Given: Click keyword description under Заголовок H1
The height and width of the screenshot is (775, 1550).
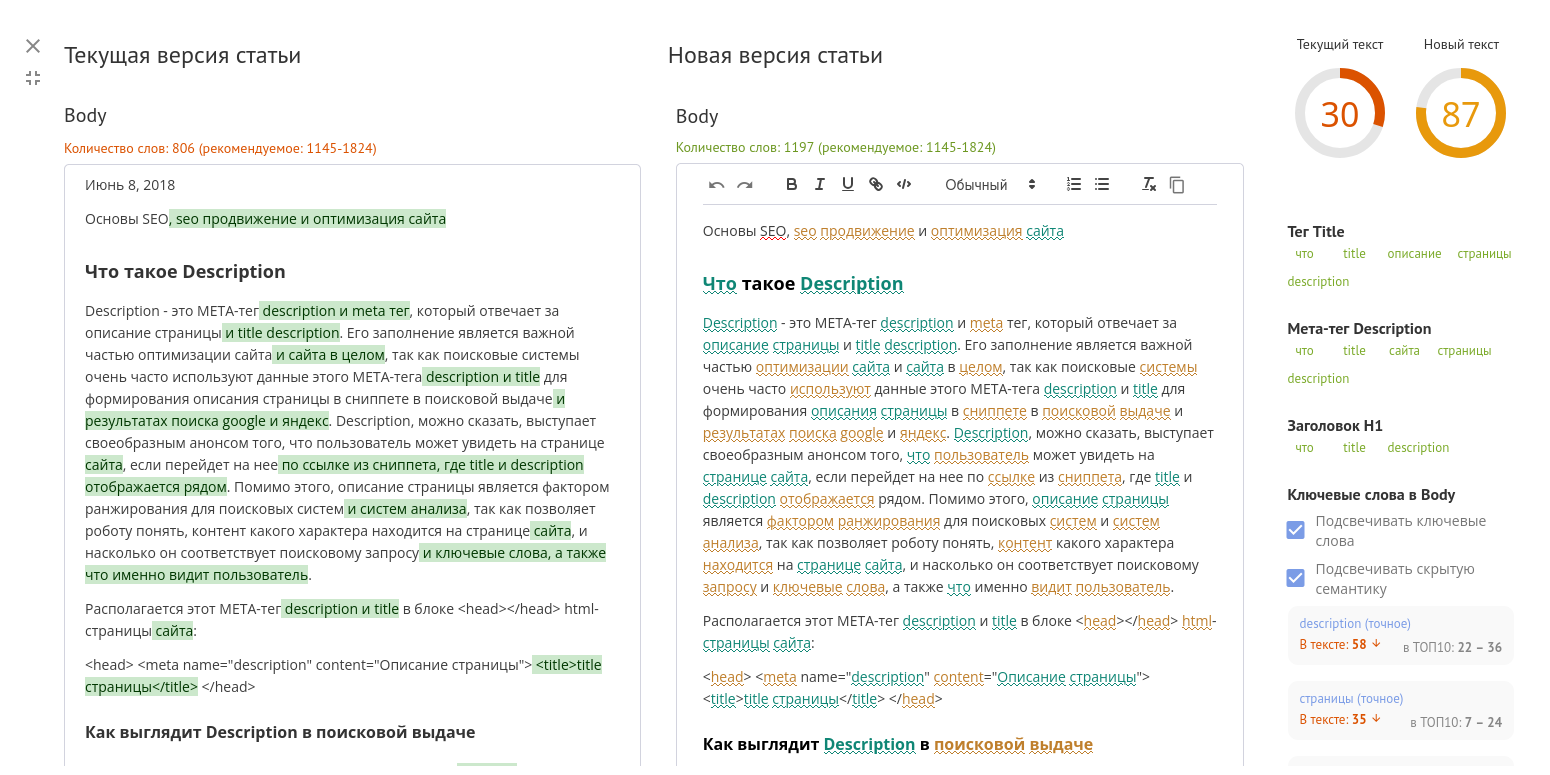Looking at the screenshot, I should pyautogui.click(x=1418, y=448).
